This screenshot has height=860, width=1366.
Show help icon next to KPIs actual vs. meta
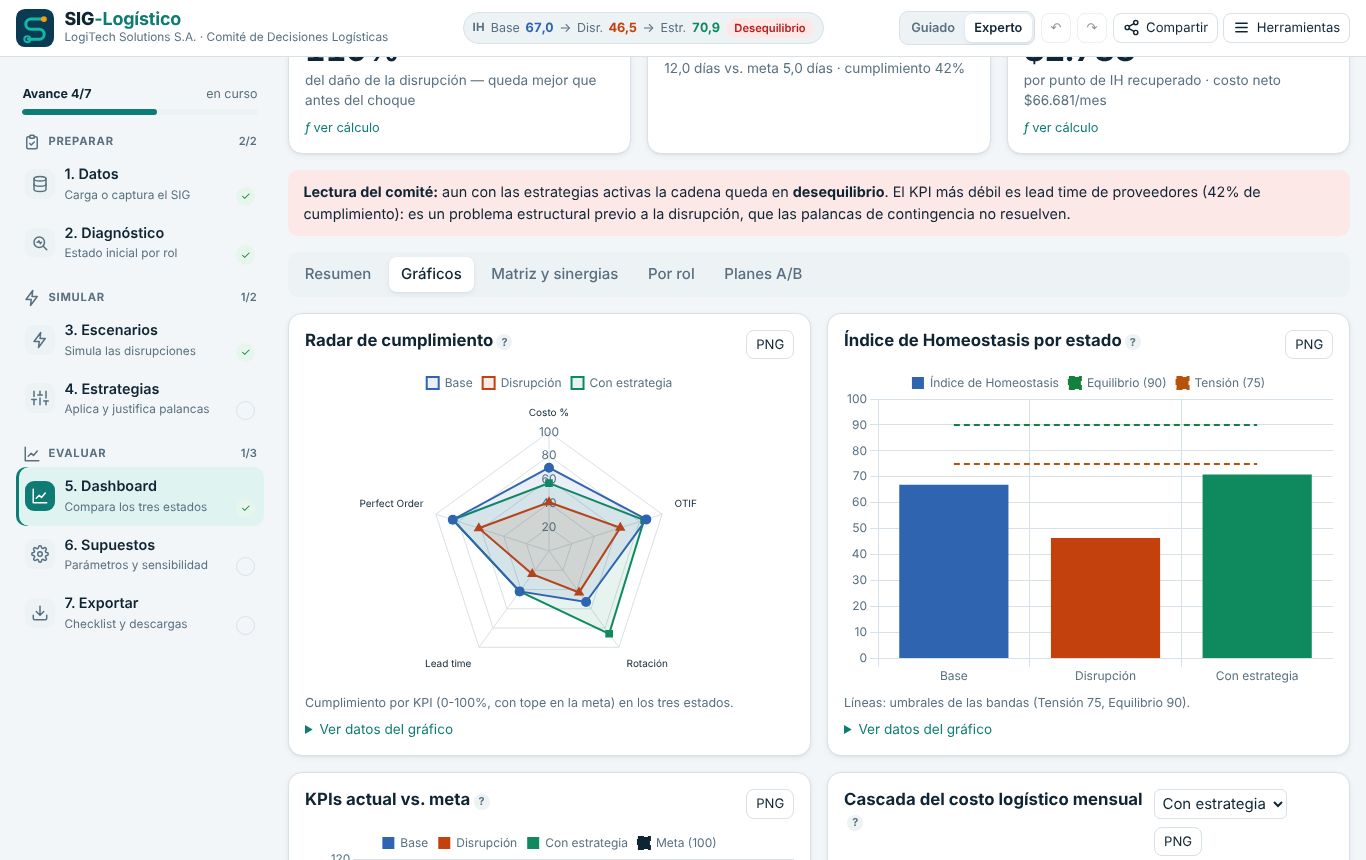pos(482,801)
